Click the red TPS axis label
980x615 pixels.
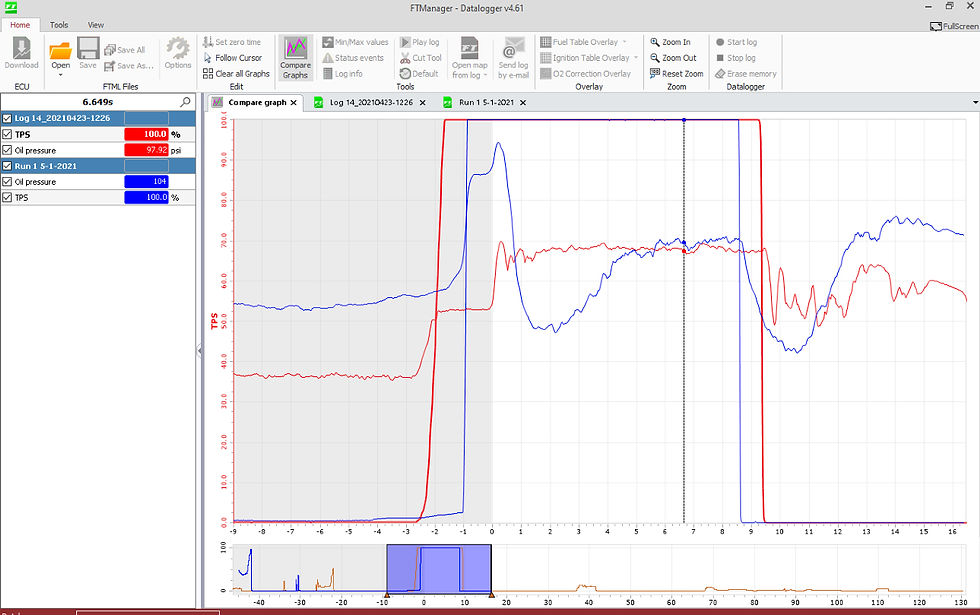pos(214,321)
